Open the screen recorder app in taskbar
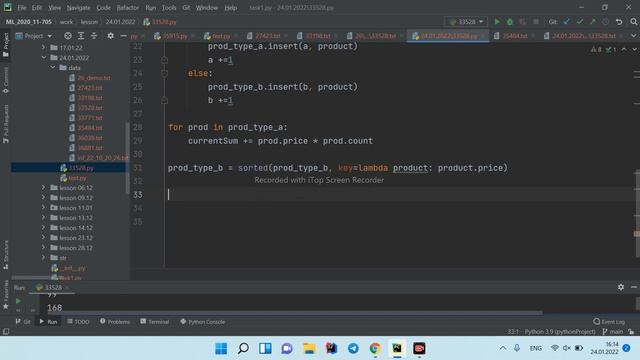 (419, 349)
